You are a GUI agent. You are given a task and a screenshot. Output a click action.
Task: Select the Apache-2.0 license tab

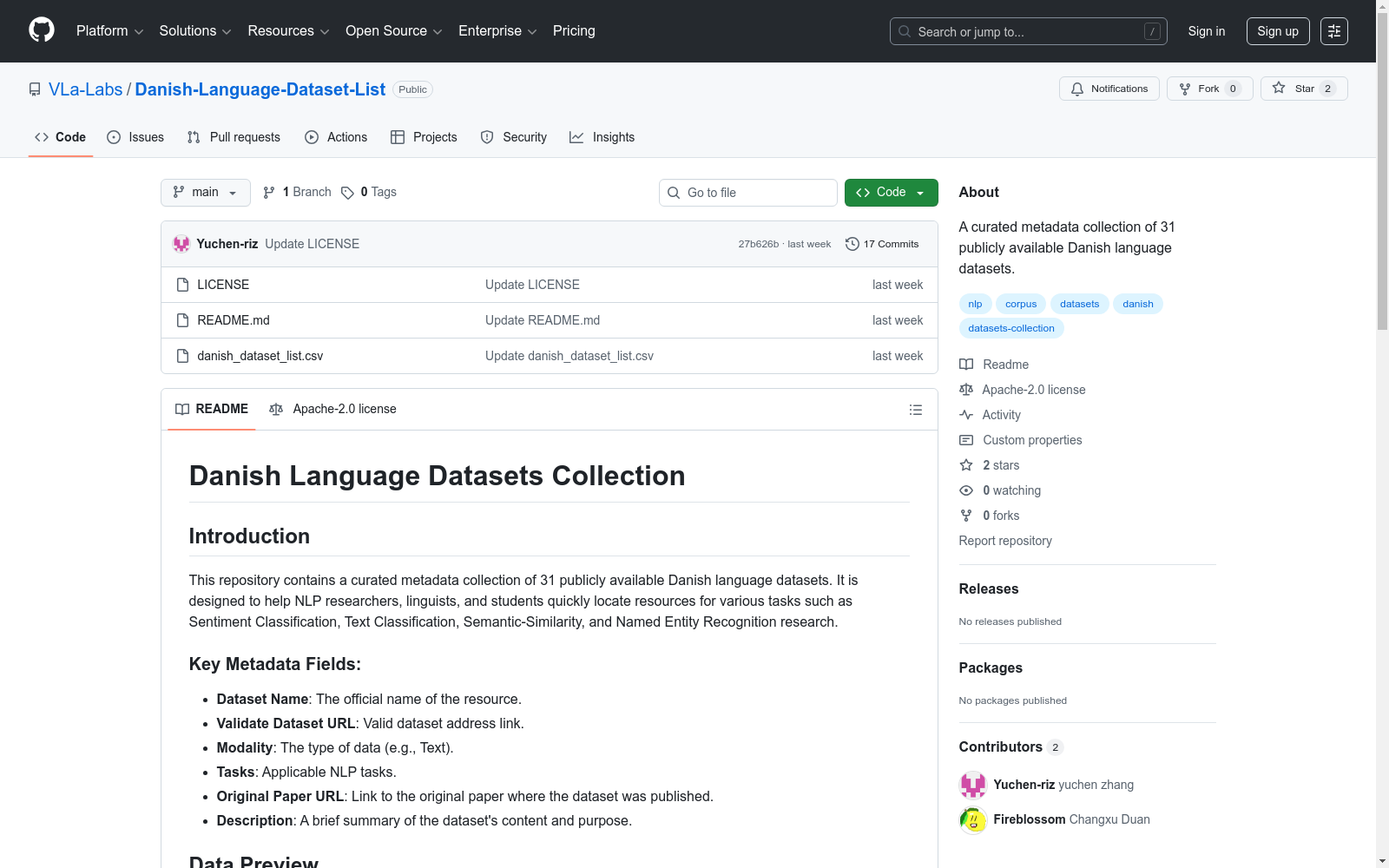point(332,410)
